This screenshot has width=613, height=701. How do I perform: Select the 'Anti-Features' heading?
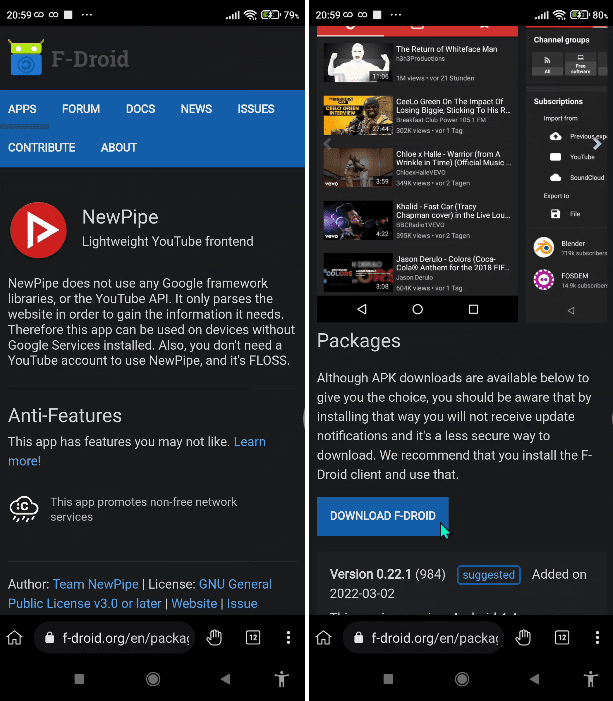pos(65,416)
